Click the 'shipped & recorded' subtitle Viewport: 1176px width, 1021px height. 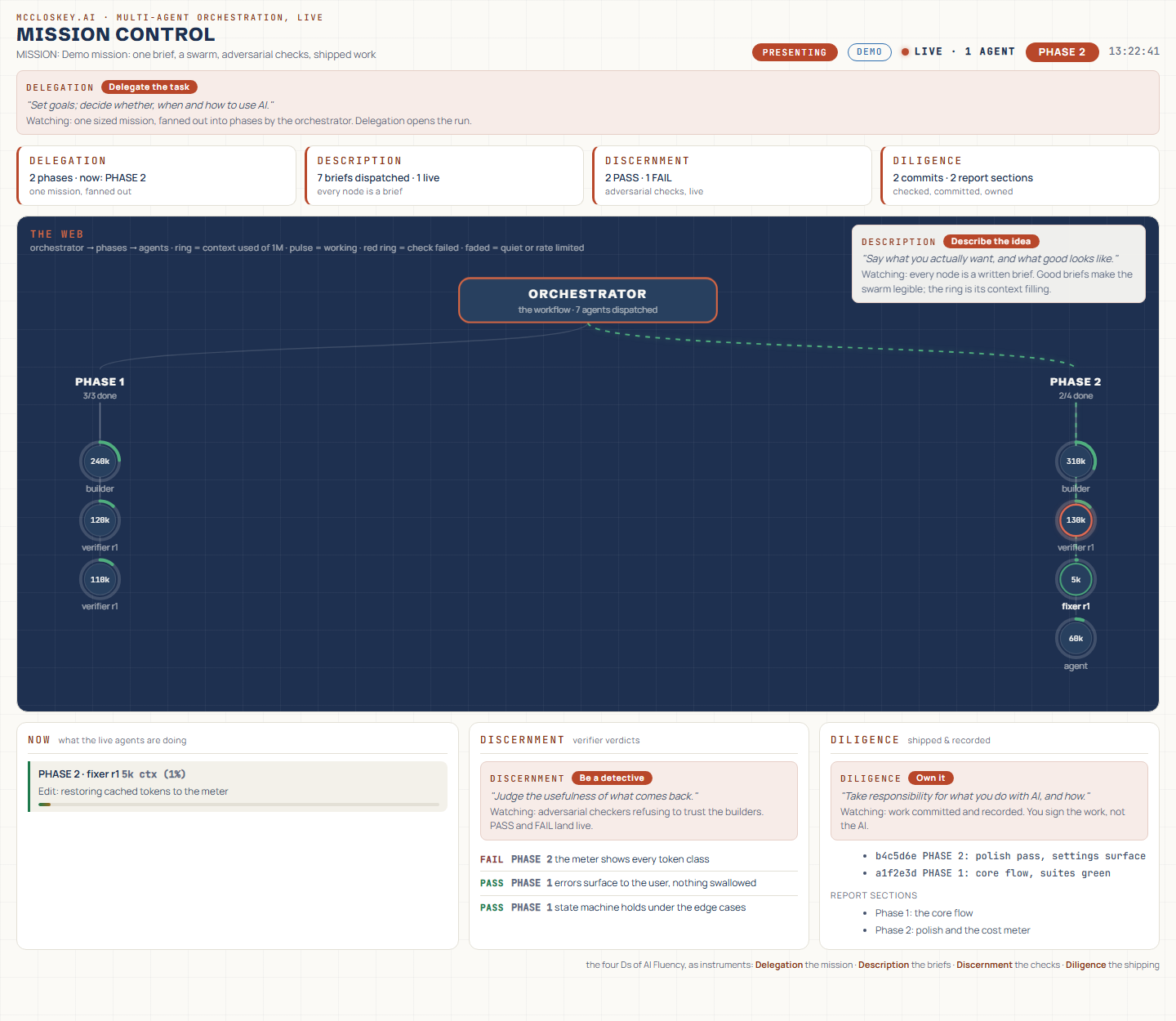click(x=949, y=741)
